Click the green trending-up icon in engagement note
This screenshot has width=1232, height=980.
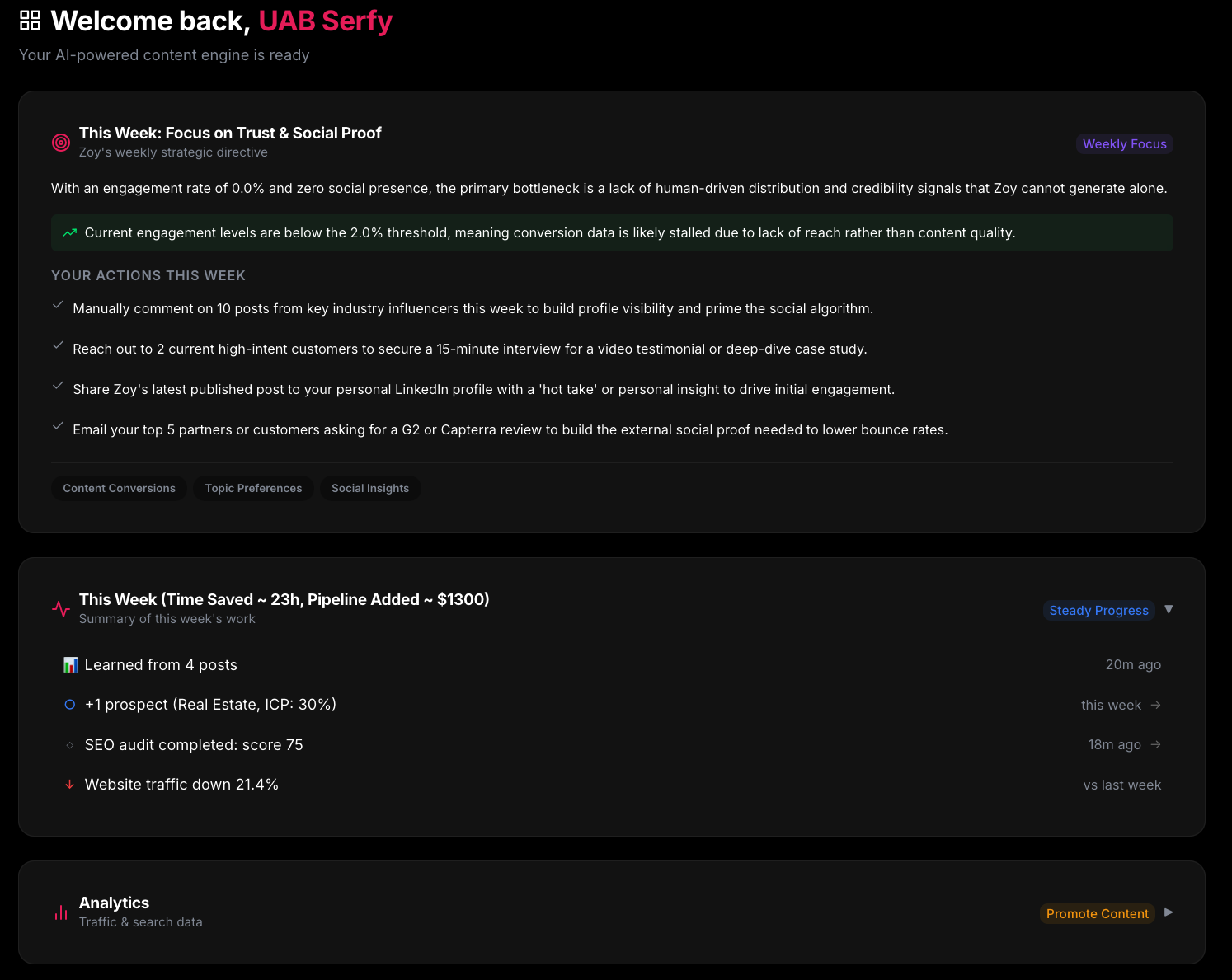click(69, 232)
